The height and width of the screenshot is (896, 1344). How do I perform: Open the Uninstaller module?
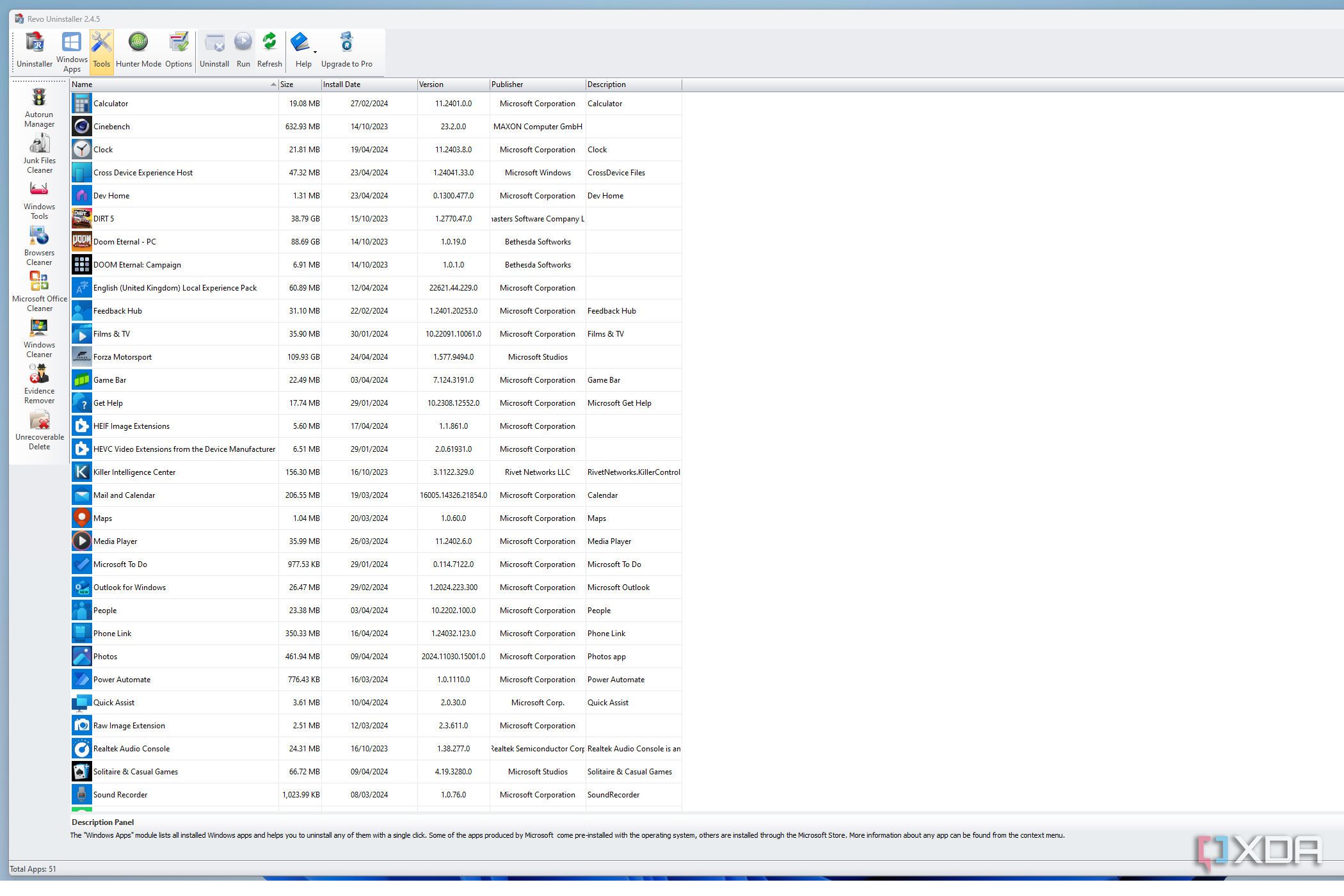click(35, 51)
